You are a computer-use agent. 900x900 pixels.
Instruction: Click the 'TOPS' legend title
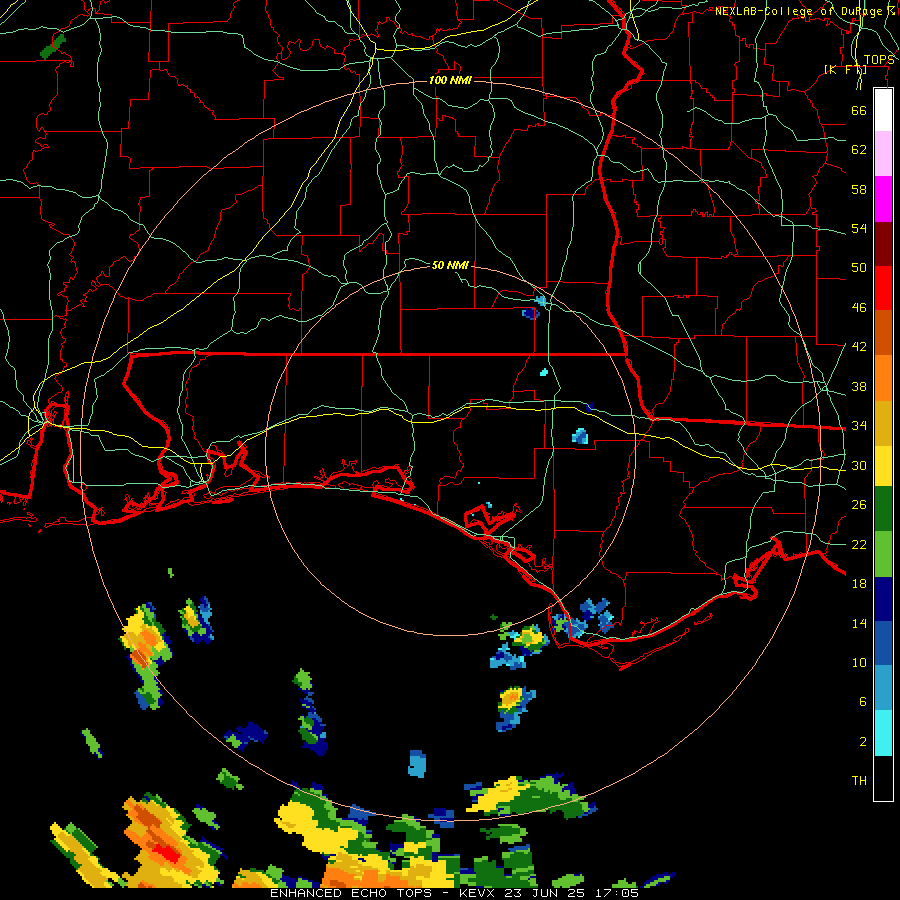click(x=879, y=60)
